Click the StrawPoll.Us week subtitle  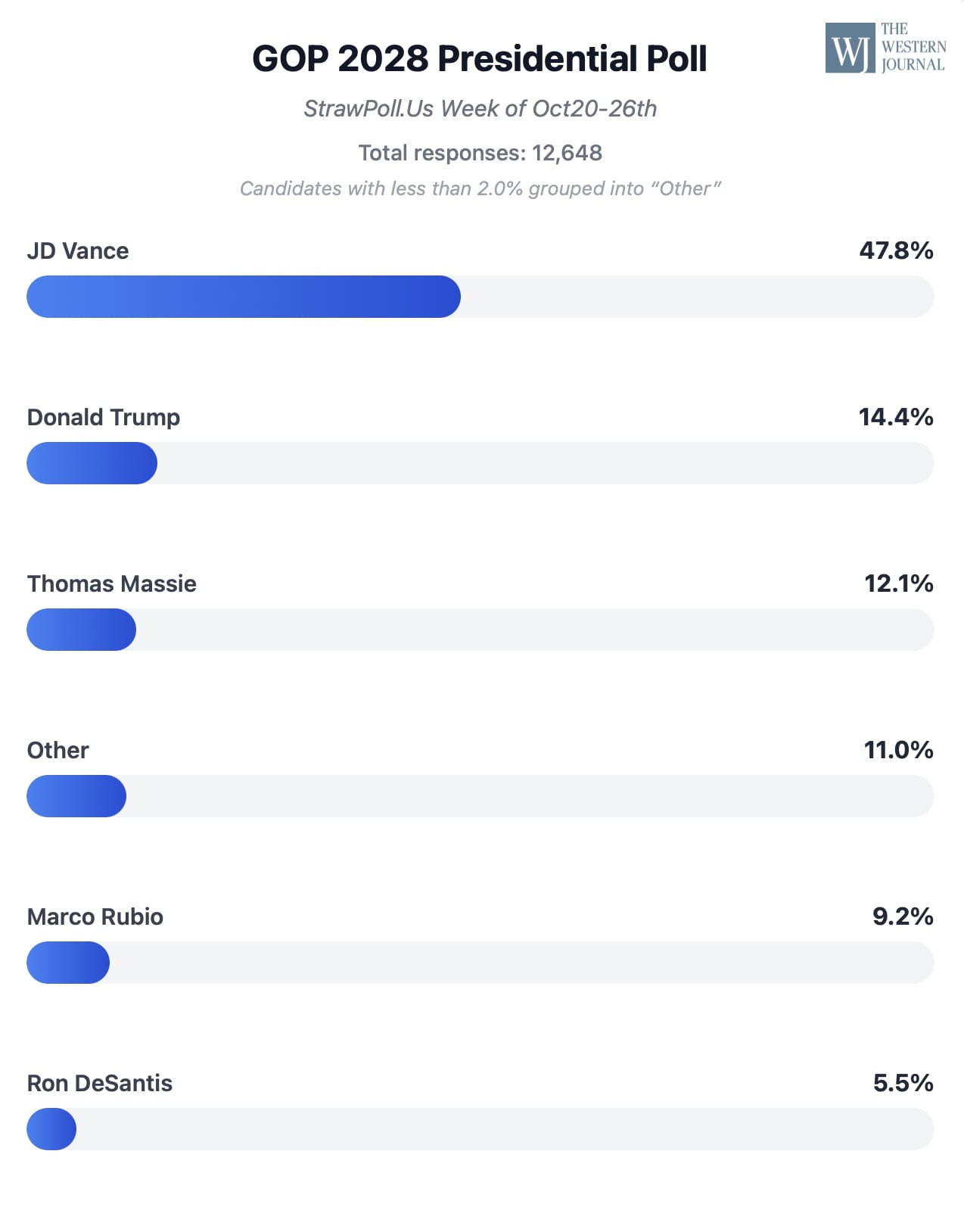coord(480,109)
